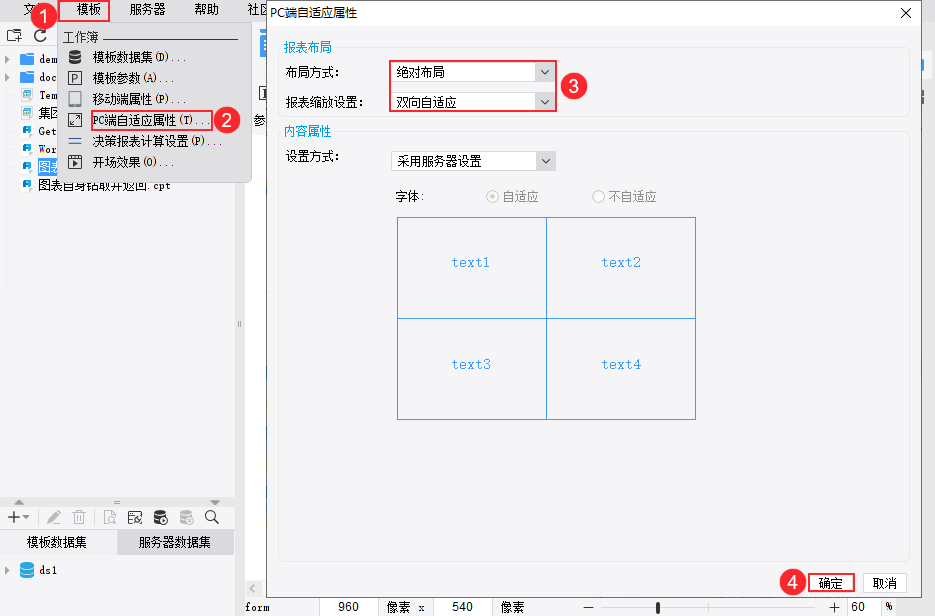This screenshot has height=616, width=935.
Task: Click the dem folder icon
Action: point(27,59)
